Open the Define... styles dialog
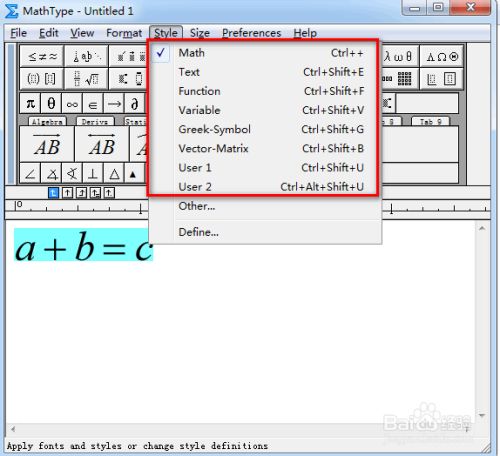Viewport: 500px width, 456px height. click(x=264, y=232)
